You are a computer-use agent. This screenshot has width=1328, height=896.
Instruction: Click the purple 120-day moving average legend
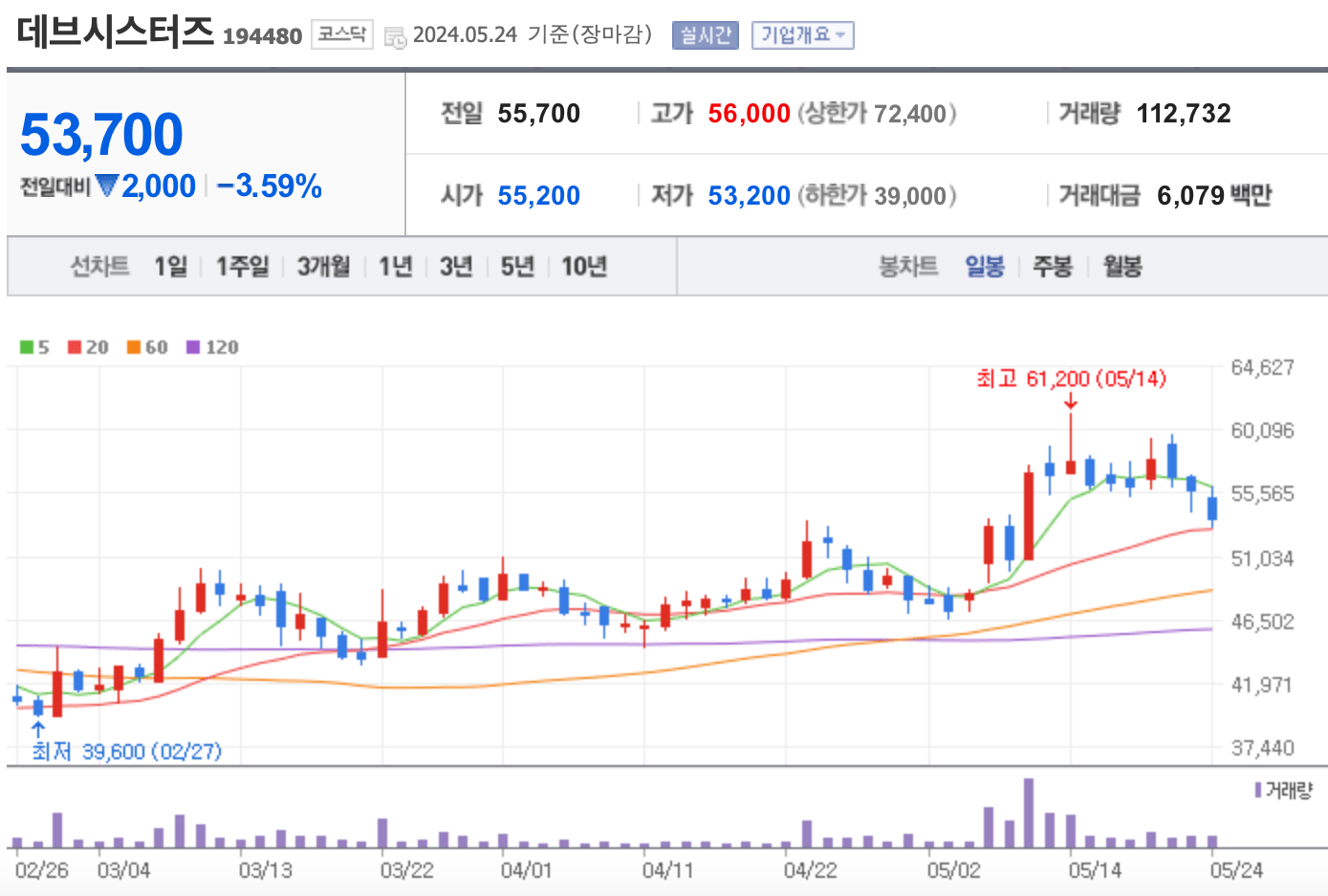click(212, 347)
